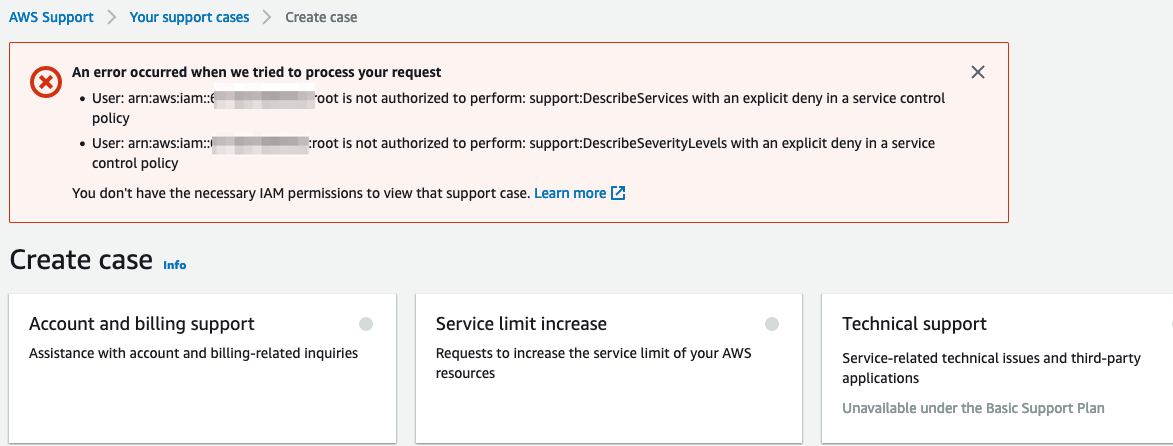Click 'An error occurred' alert heading

257,73
